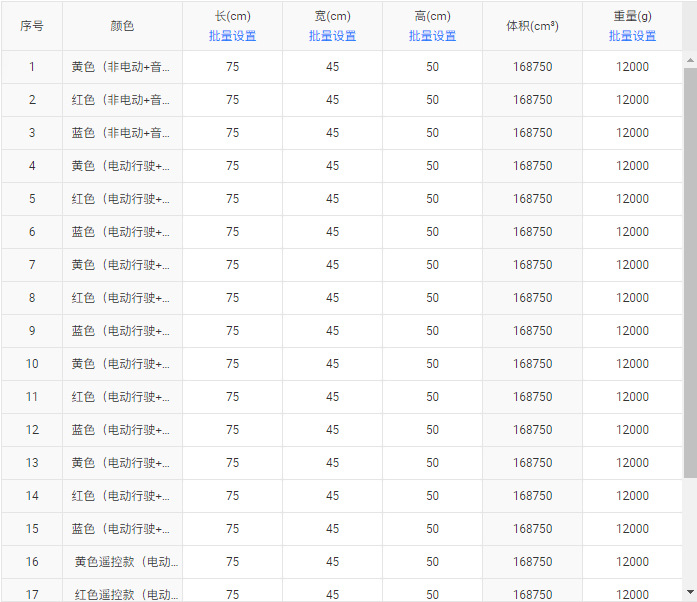Click height value 50 in row 16
Image resolution: width=697 pixels, height=602 pixels.
[x=433, y=562]
